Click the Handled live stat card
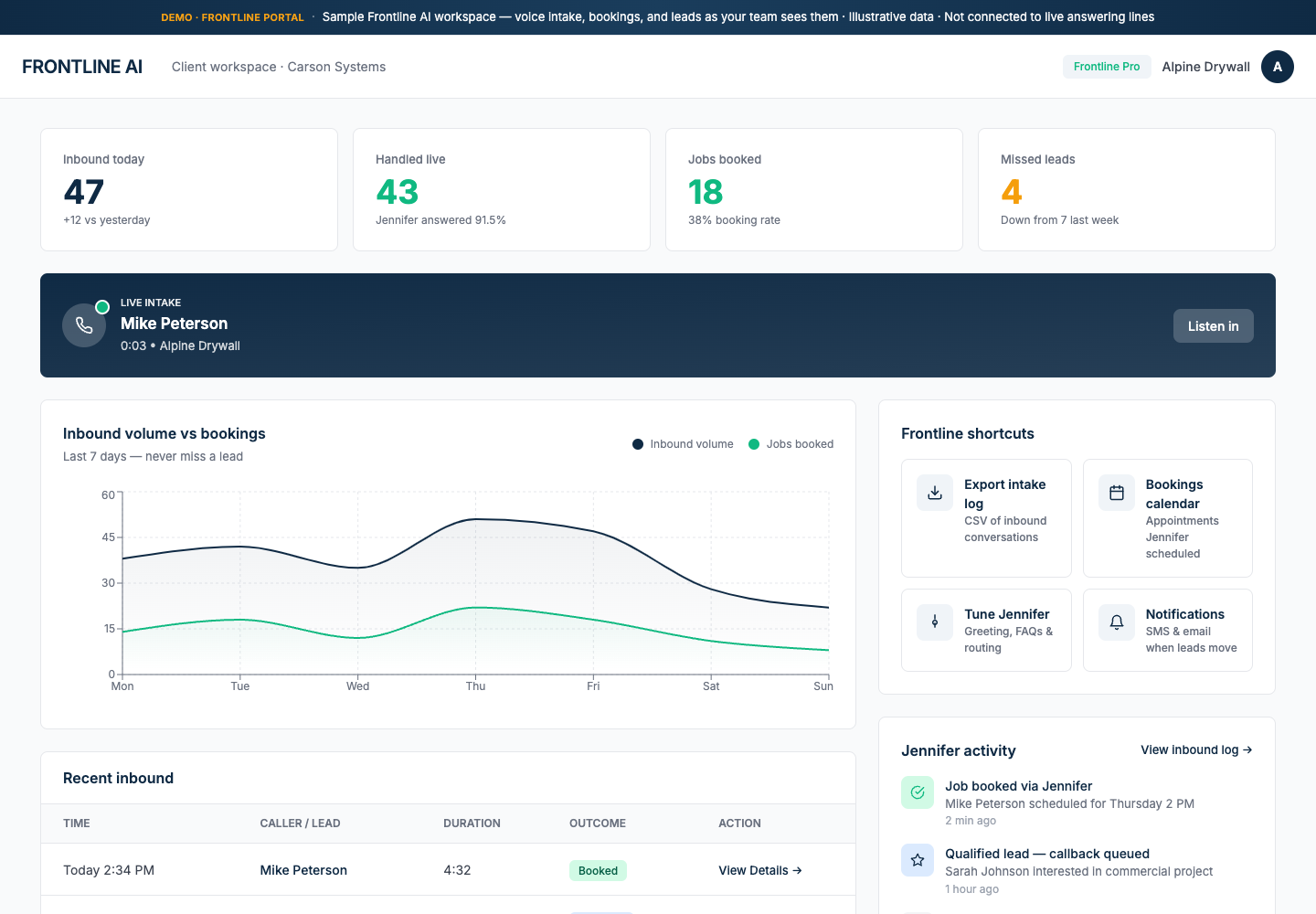 [x=502, y=189]
